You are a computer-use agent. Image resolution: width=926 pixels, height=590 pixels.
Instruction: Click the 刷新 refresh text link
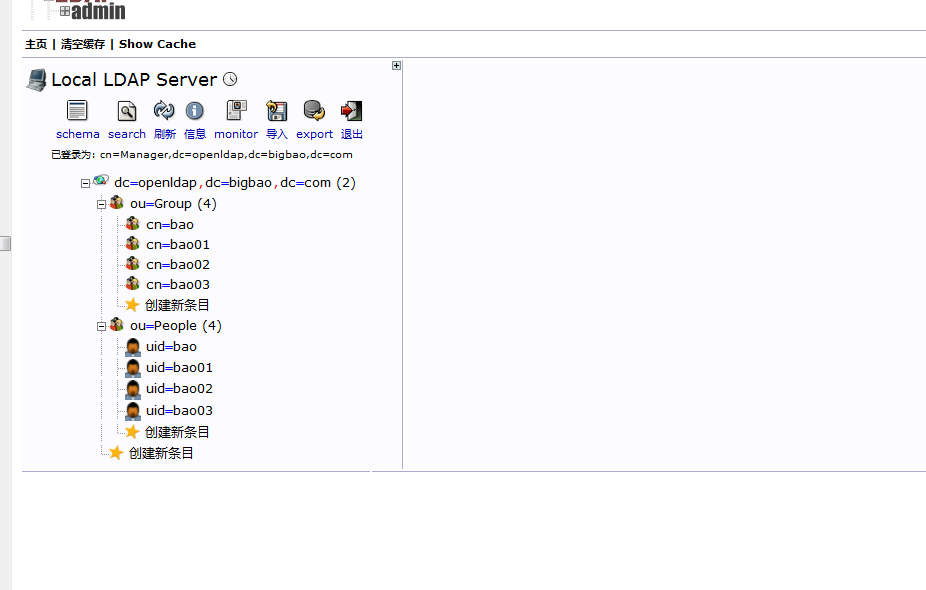[164, 134]
